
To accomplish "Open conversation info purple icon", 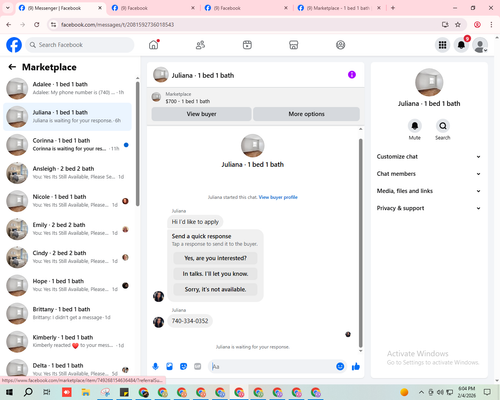I will click(x=352, y=75).
